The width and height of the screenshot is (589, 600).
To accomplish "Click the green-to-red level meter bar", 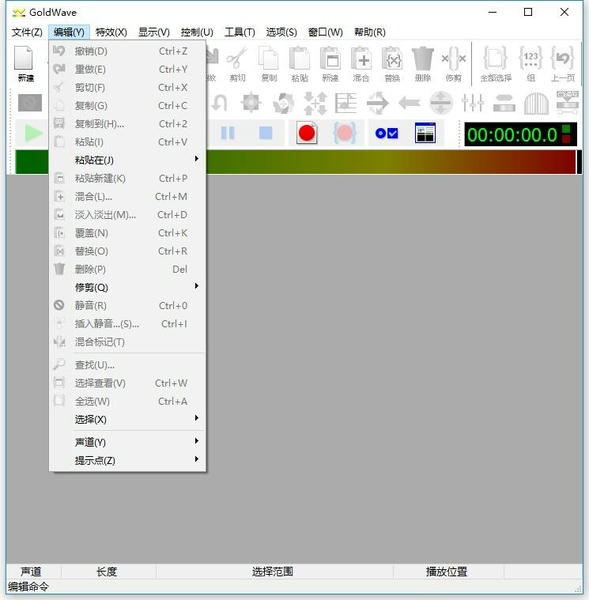I will click(295, 162).
